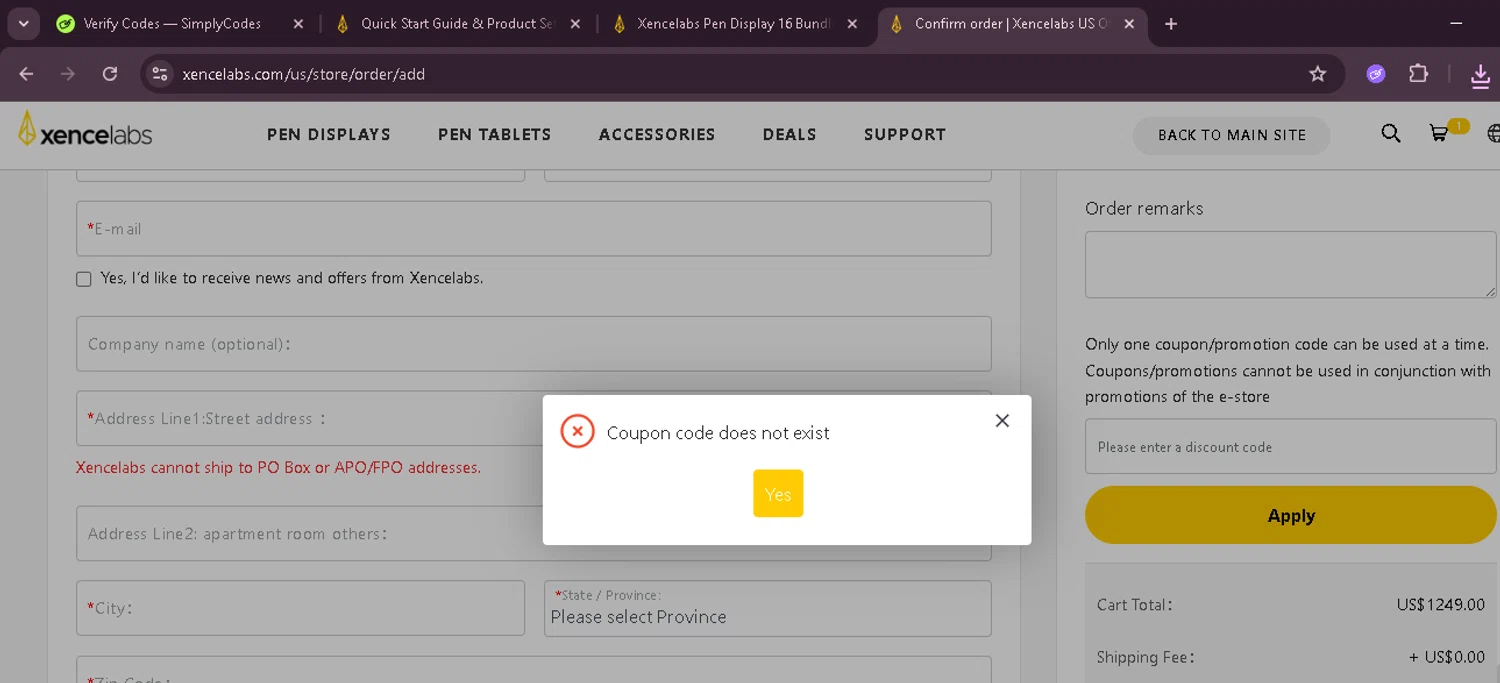Viewport: 1500px width, 683px height.
Task: Focus the discount code input field
Action: (x=1291, y=447)
